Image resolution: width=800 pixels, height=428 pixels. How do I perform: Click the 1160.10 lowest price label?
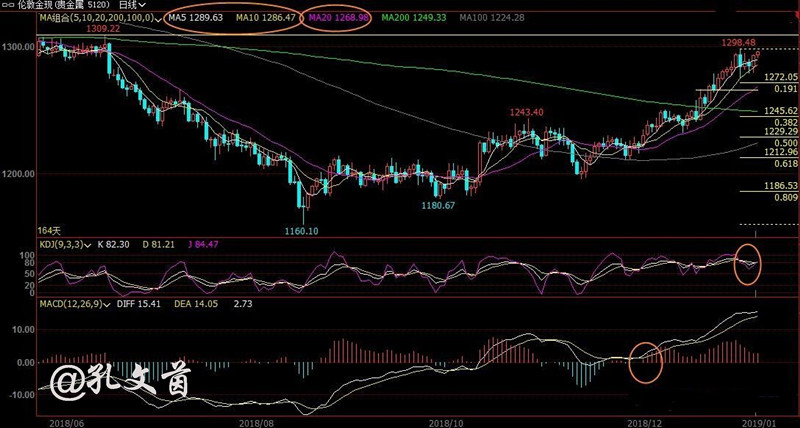[x=302, y=231]
